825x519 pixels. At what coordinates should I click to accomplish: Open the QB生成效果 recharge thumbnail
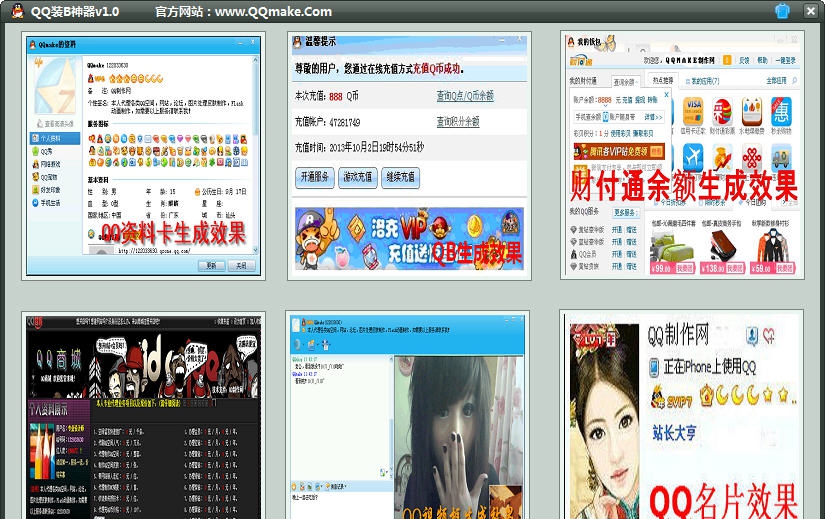[x=409, y=156]
